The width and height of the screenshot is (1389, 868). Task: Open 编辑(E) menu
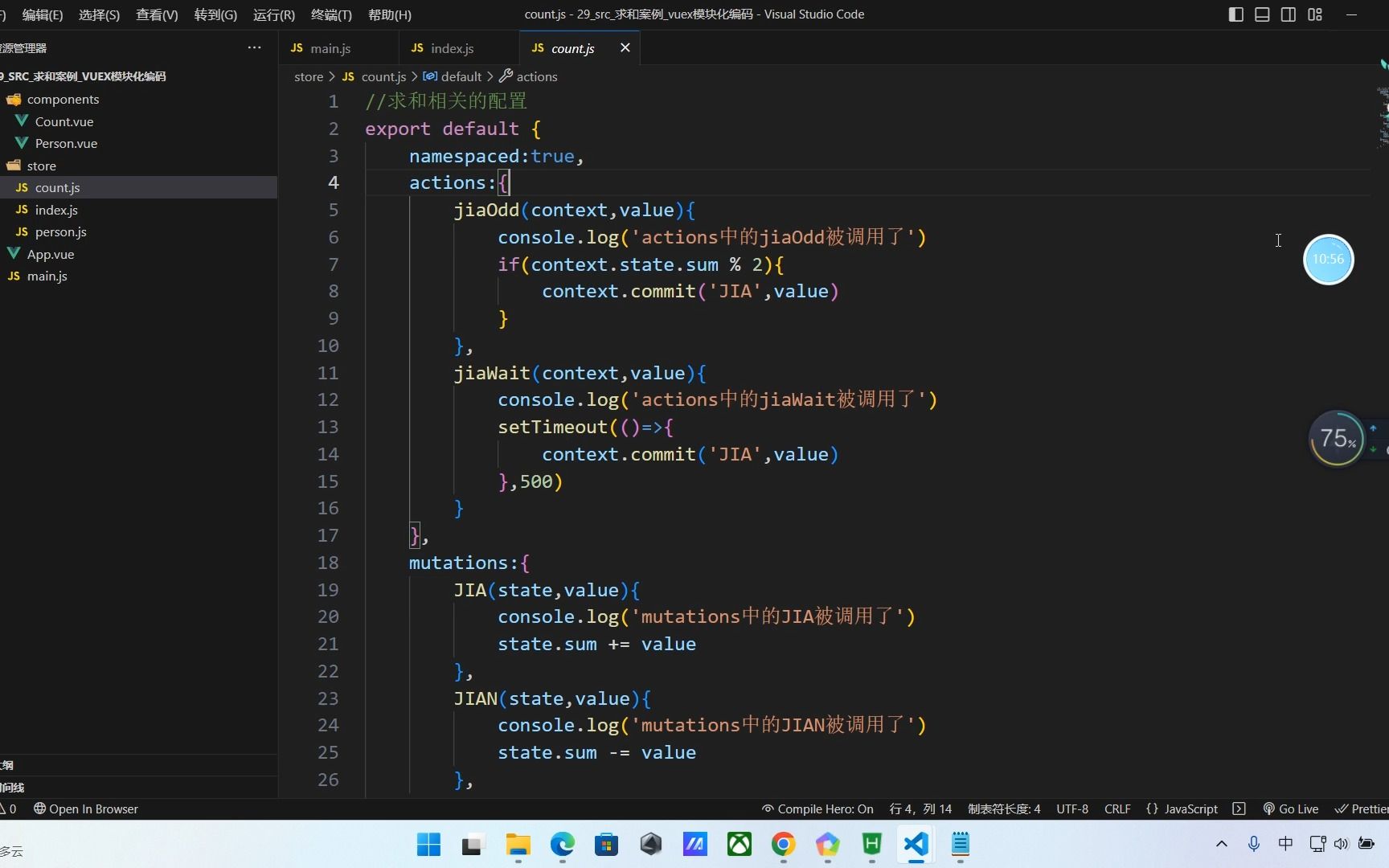pyautogui.click(x=43, y=14)
